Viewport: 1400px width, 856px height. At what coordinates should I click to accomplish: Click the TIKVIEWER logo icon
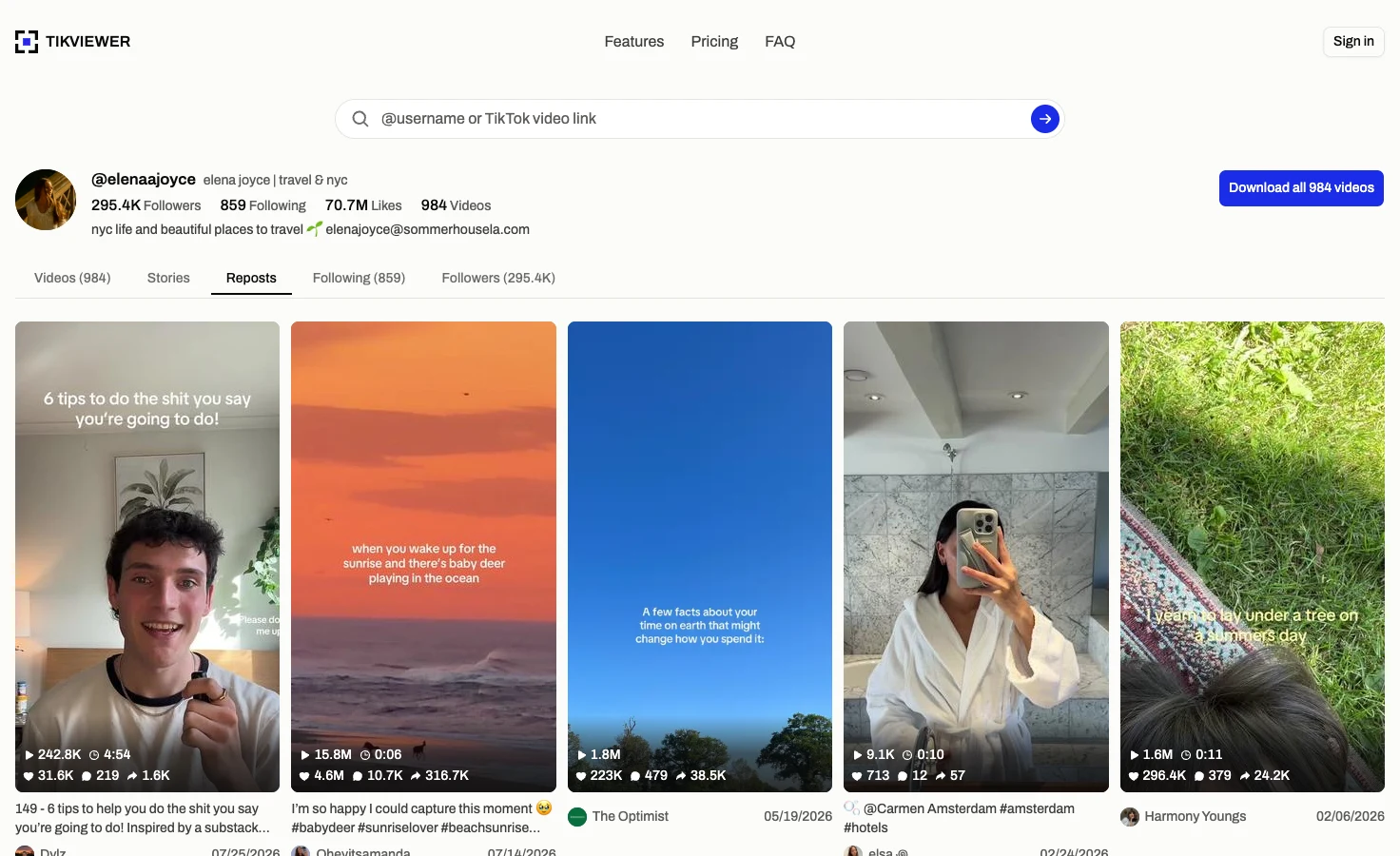[x=27, y=42]
